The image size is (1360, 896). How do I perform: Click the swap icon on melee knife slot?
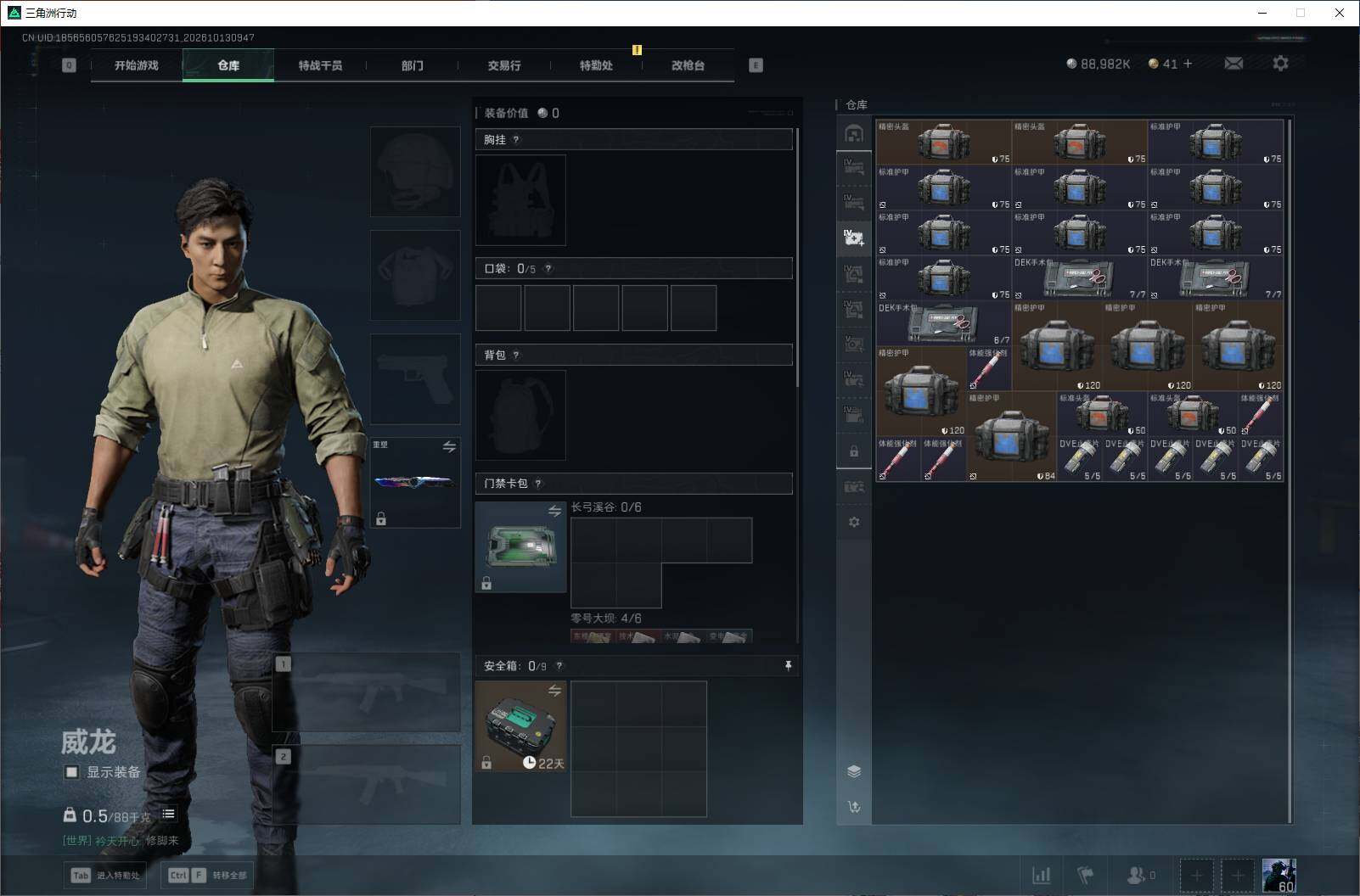449,446
